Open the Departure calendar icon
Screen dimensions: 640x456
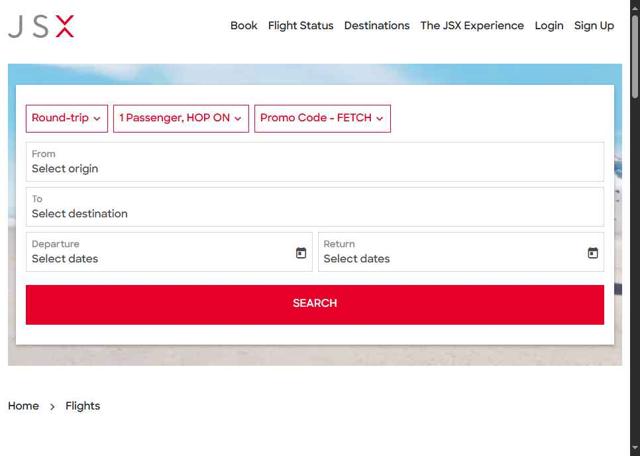click(x=301, y=253)
